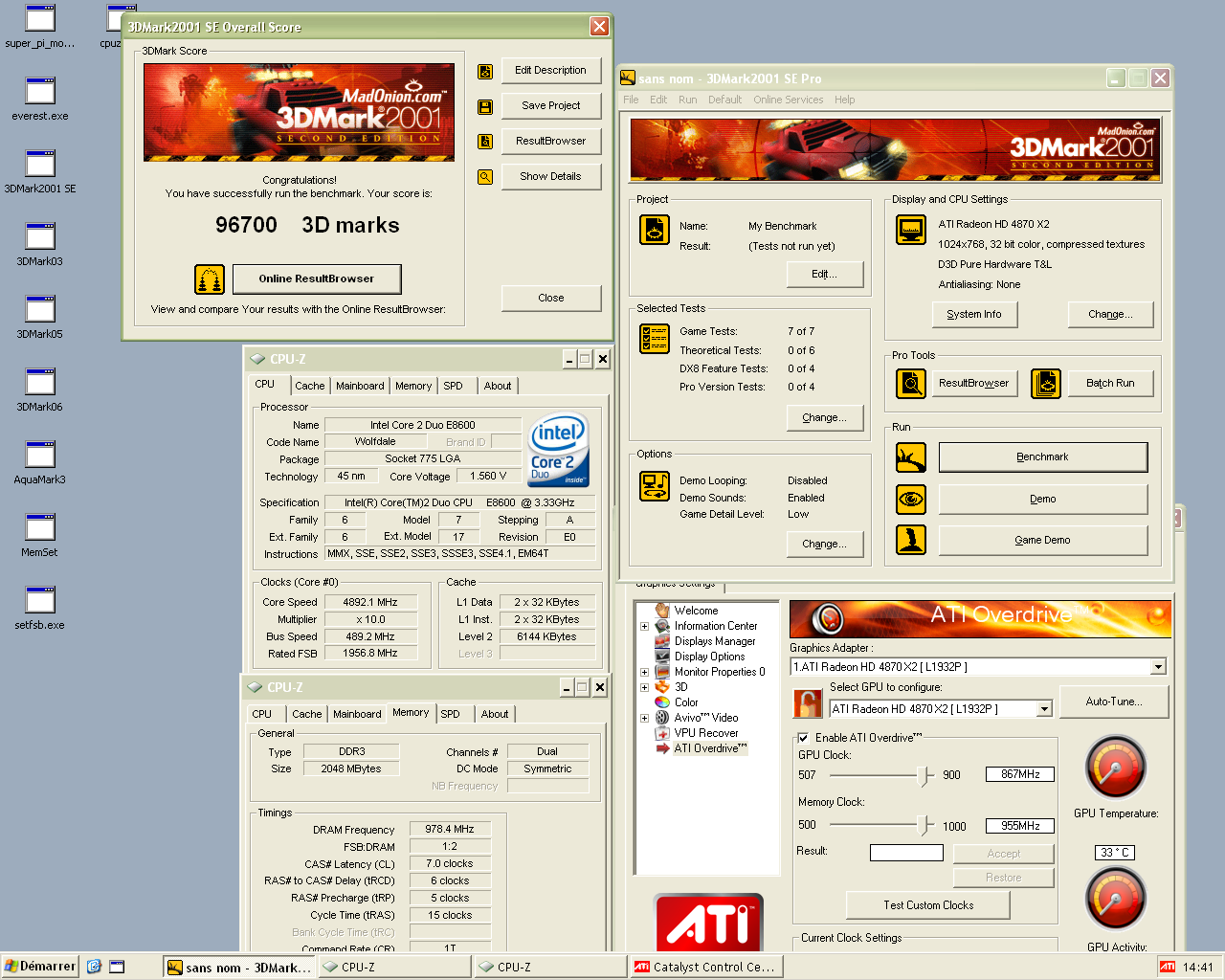This screenshot has width=1225, height=980.
Task: Click the Auto-Tune button
Action: point(1114,702)
